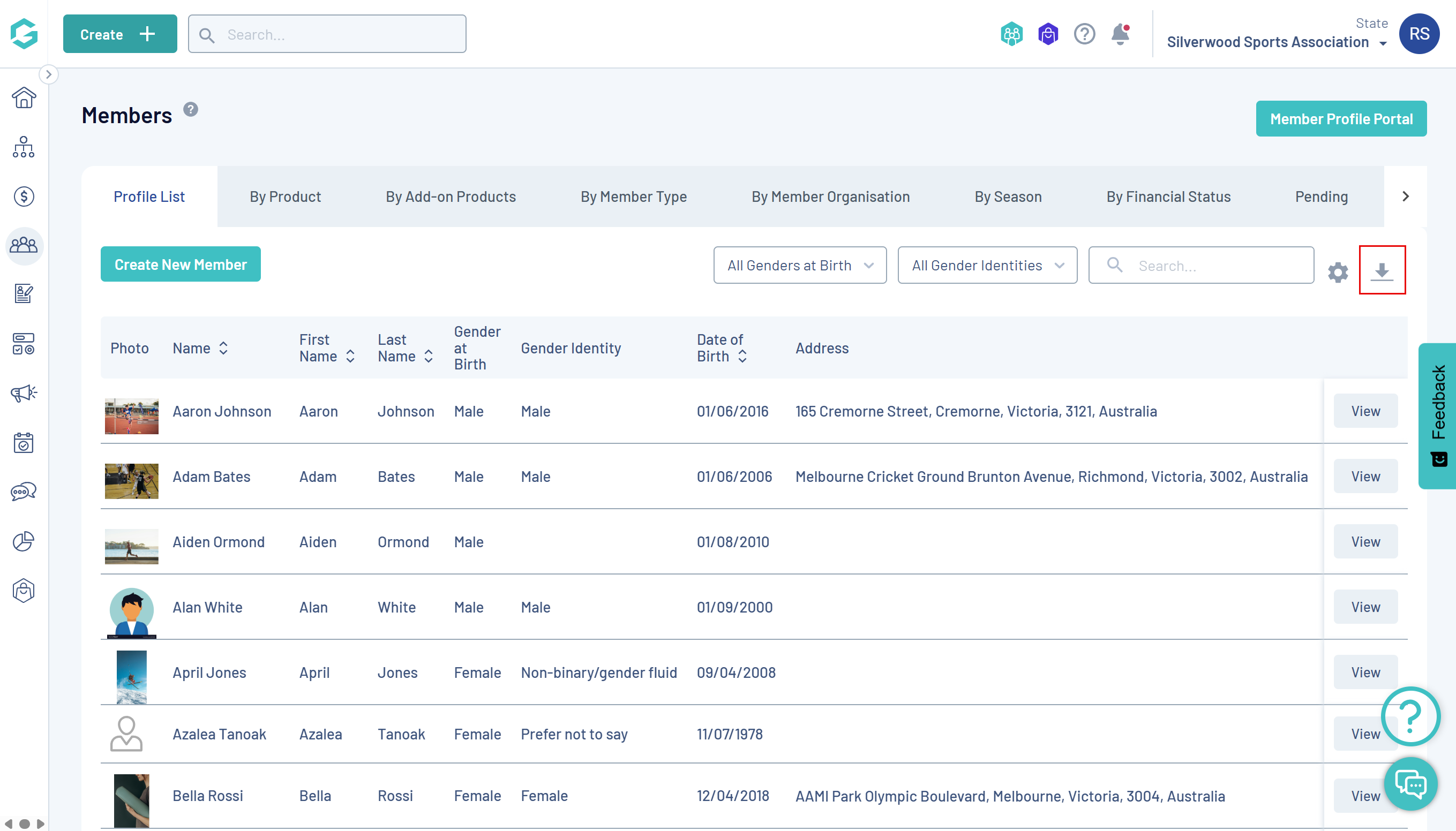Image resolution: width=1456 pixels, height=831 pixels.
Task: Open the Reports pie chart icon
Action: point(24,541)
